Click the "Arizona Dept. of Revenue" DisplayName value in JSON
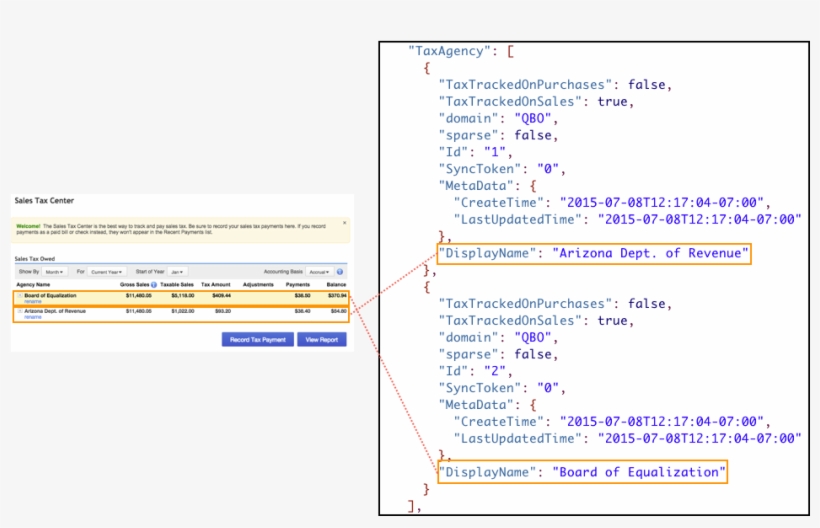The height and width of the screenshot is (528, 820). point(650,254)
